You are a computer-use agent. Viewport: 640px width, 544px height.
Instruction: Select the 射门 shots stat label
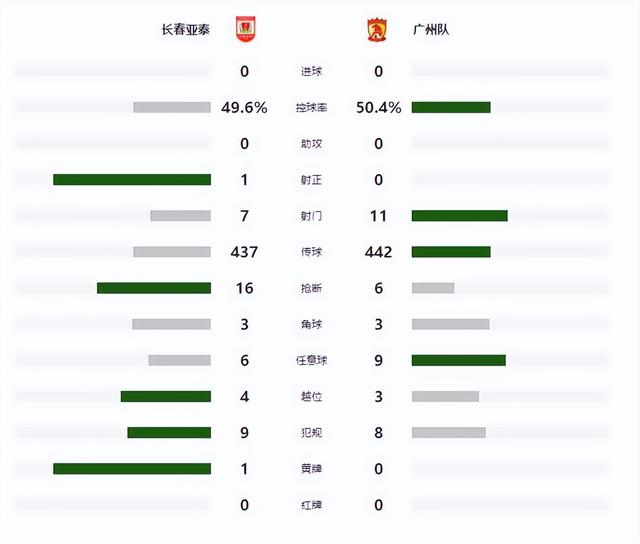coord(311,216)
